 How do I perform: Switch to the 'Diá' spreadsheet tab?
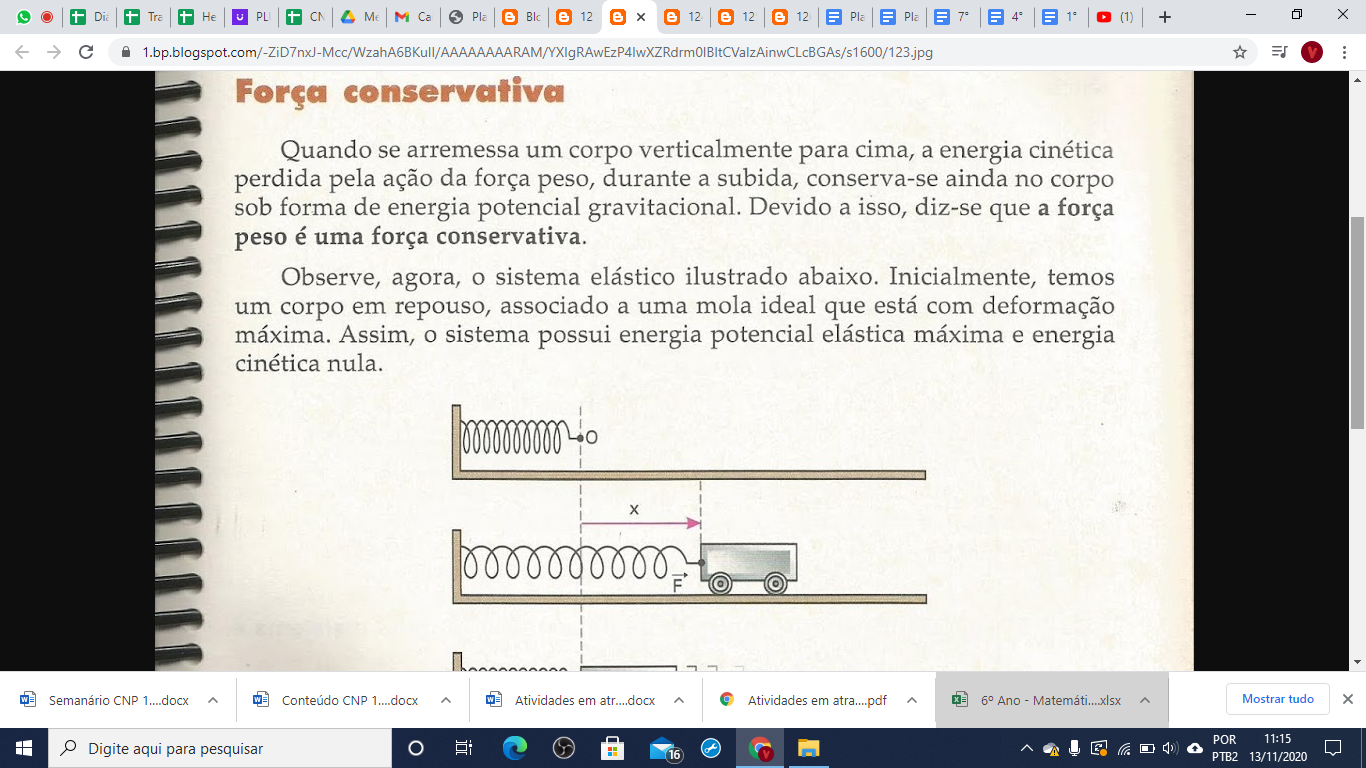pyautogui.click(x=90, y=17)
